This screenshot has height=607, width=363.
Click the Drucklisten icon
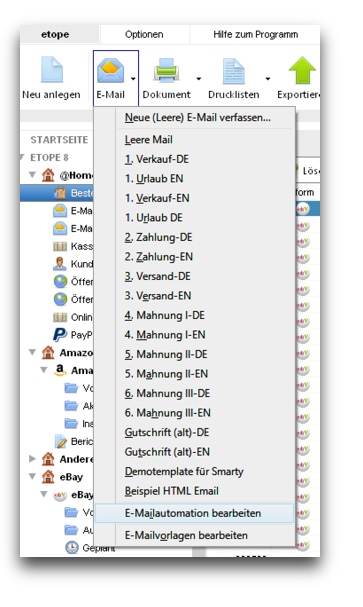tap(233, 71)
